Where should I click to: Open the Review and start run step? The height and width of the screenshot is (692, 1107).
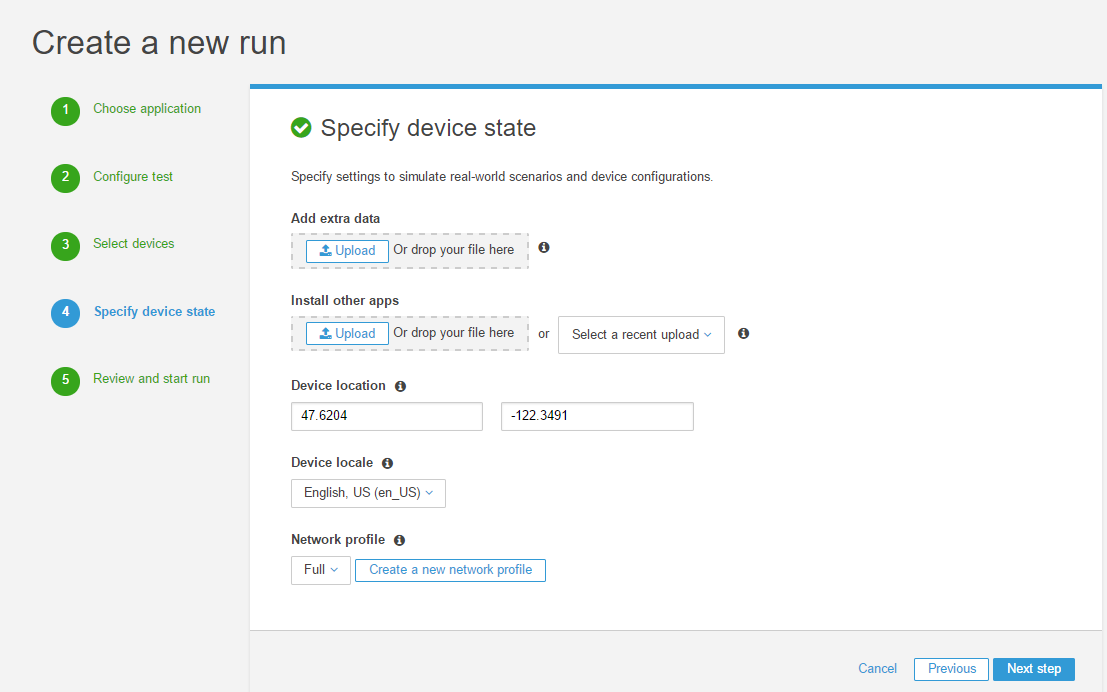tap(151, 379)
